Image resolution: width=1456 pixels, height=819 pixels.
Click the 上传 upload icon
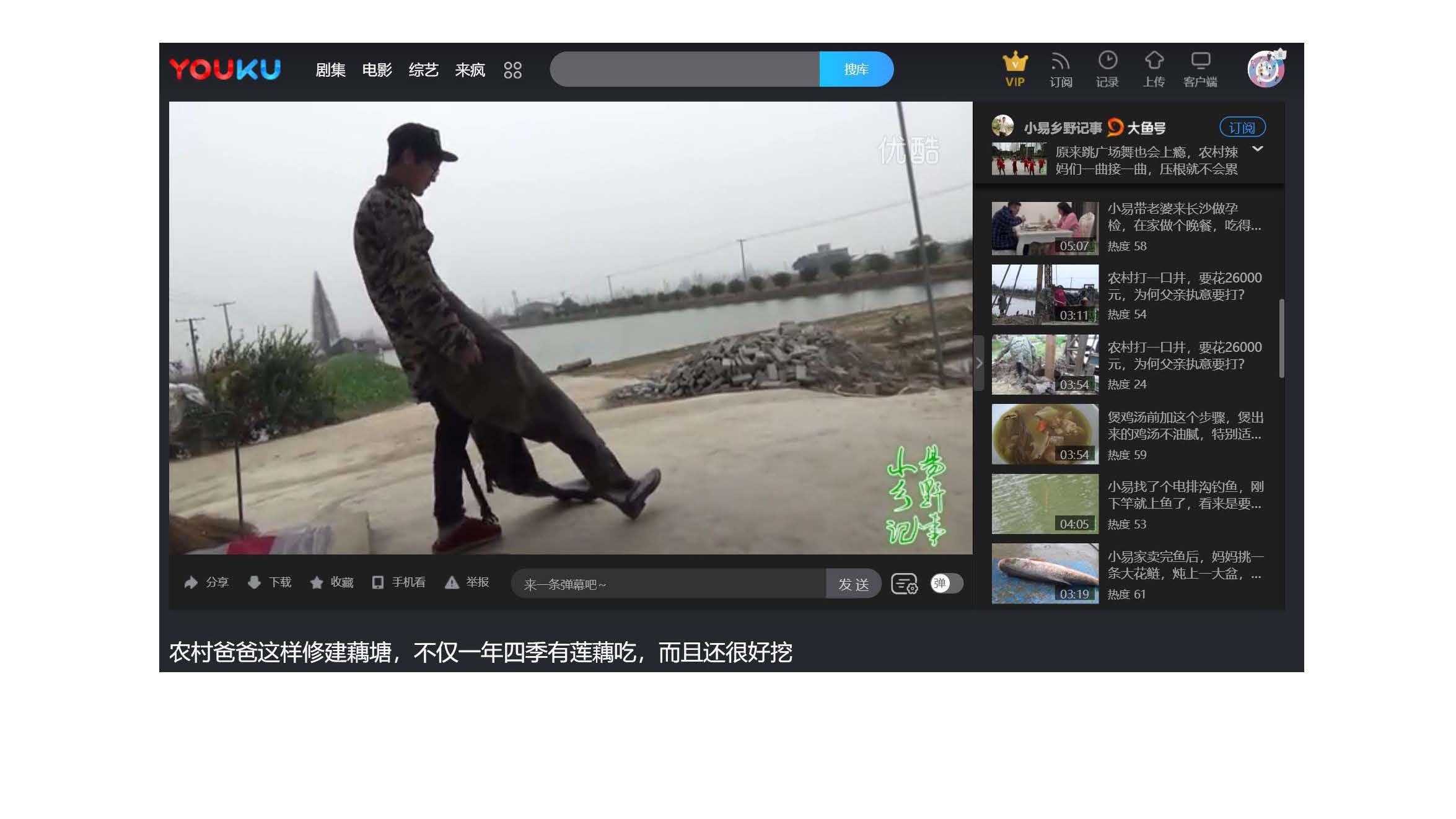(x=1154, y=69)
